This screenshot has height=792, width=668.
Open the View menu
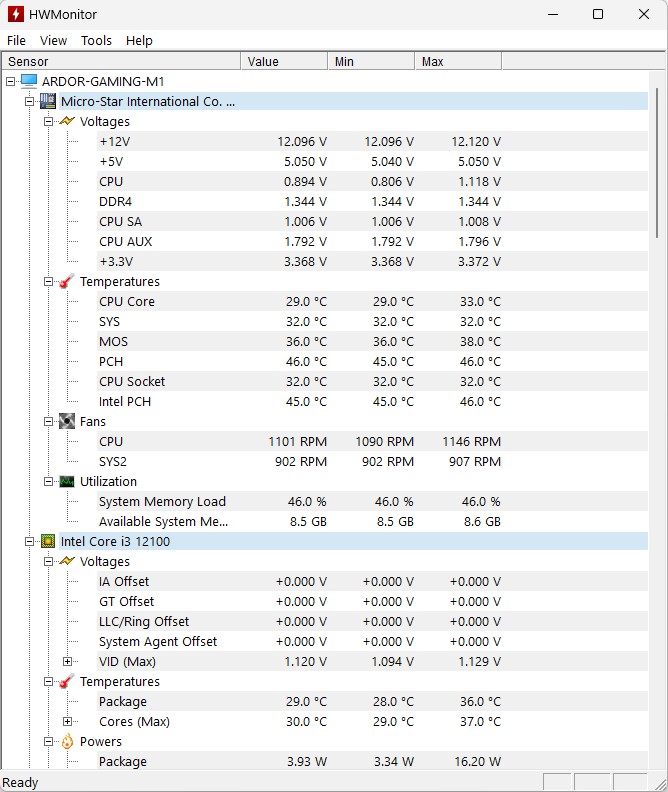(53, 40)
